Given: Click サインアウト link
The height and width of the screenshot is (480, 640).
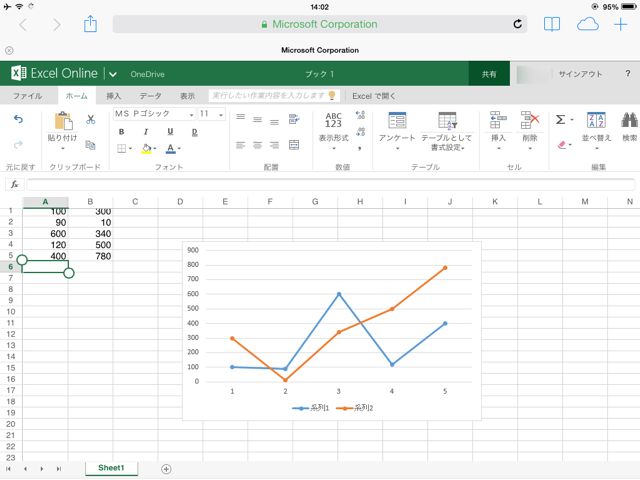Looking at the screenshot, I should [580, 74].
